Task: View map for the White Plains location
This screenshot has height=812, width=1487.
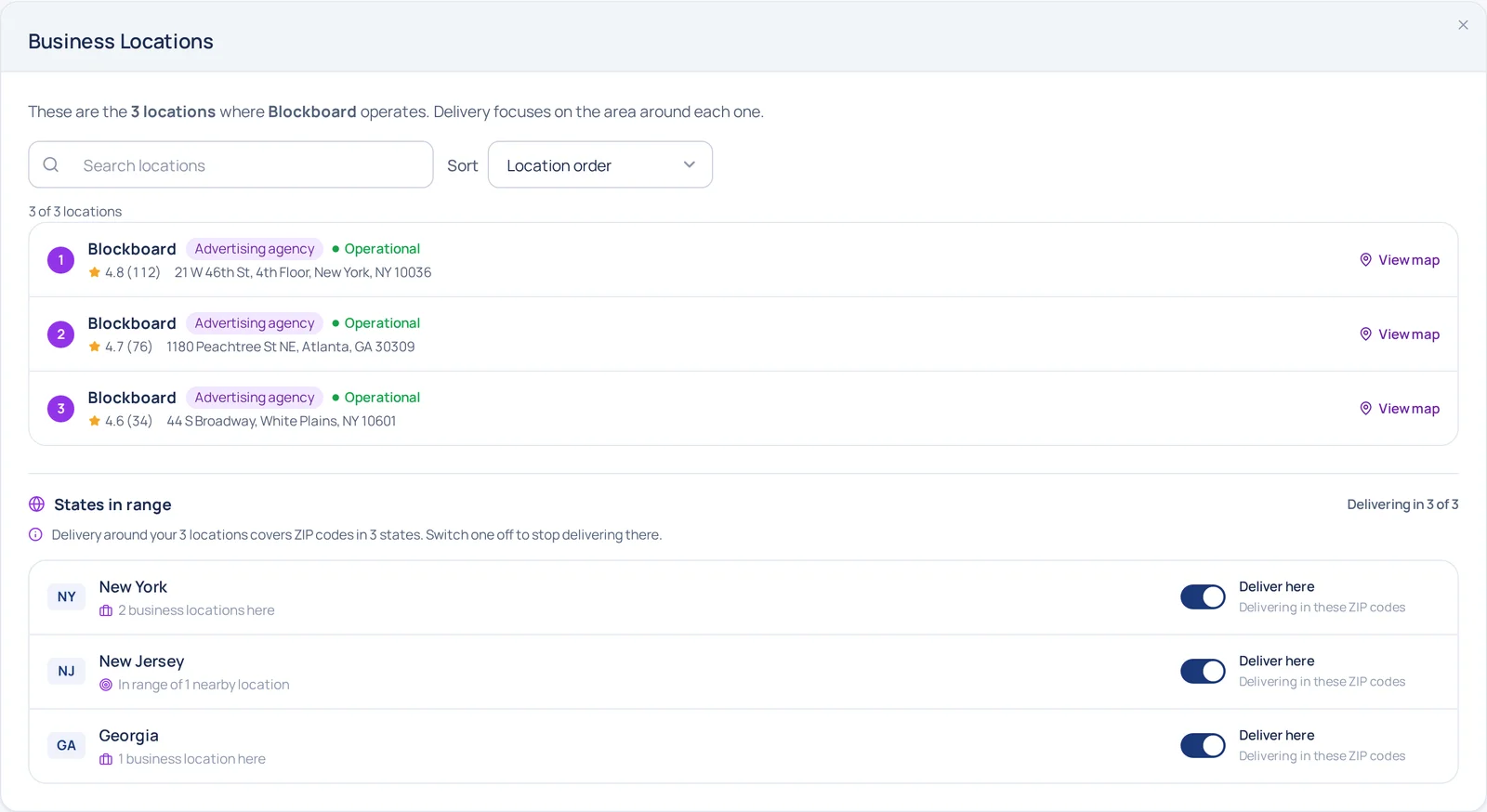Action: [1400, 409]
